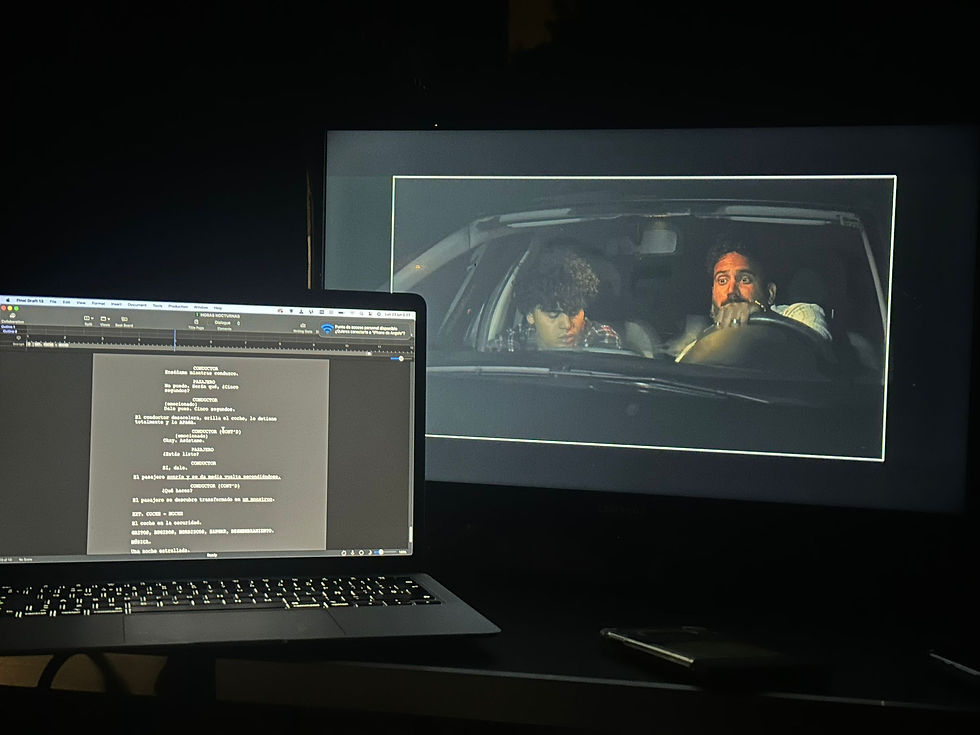Open the Views dropdown in the toolbar
The width and height of the screenshot is (980, 735).
click(105, 321)
